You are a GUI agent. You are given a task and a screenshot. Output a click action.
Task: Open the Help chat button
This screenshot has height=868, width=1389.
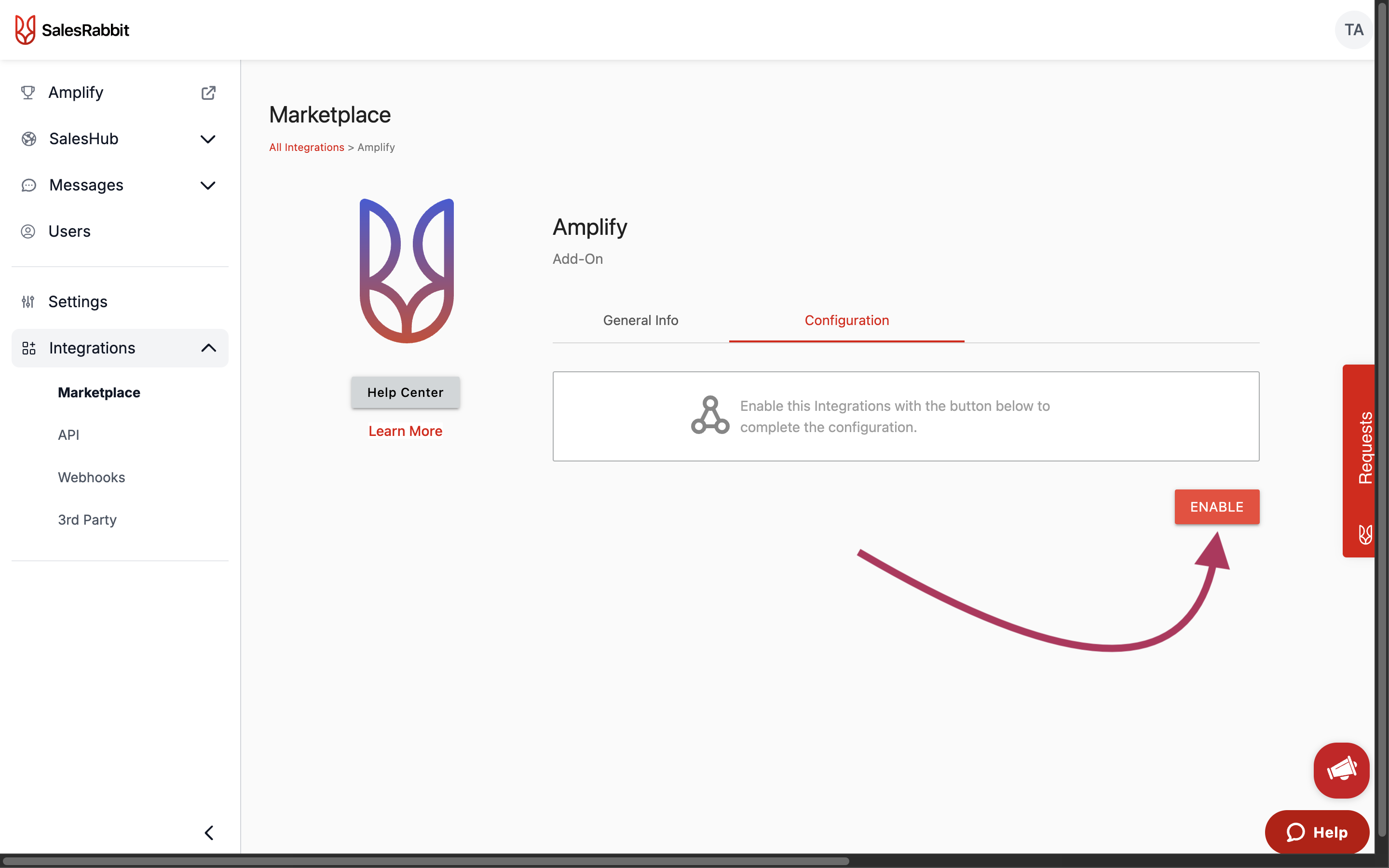point(1317,832)
